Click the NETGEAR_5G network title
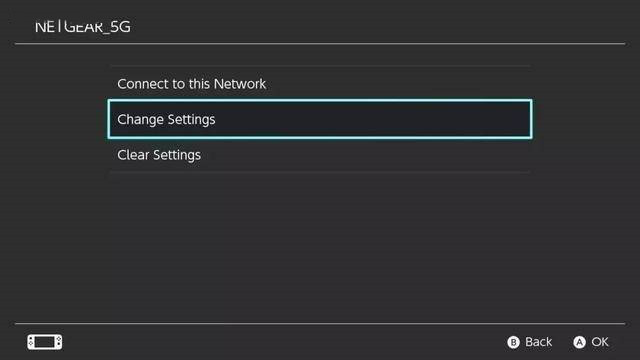Image resolution: width=640 pixels, height=360 pixels. (x=83, y=27)
